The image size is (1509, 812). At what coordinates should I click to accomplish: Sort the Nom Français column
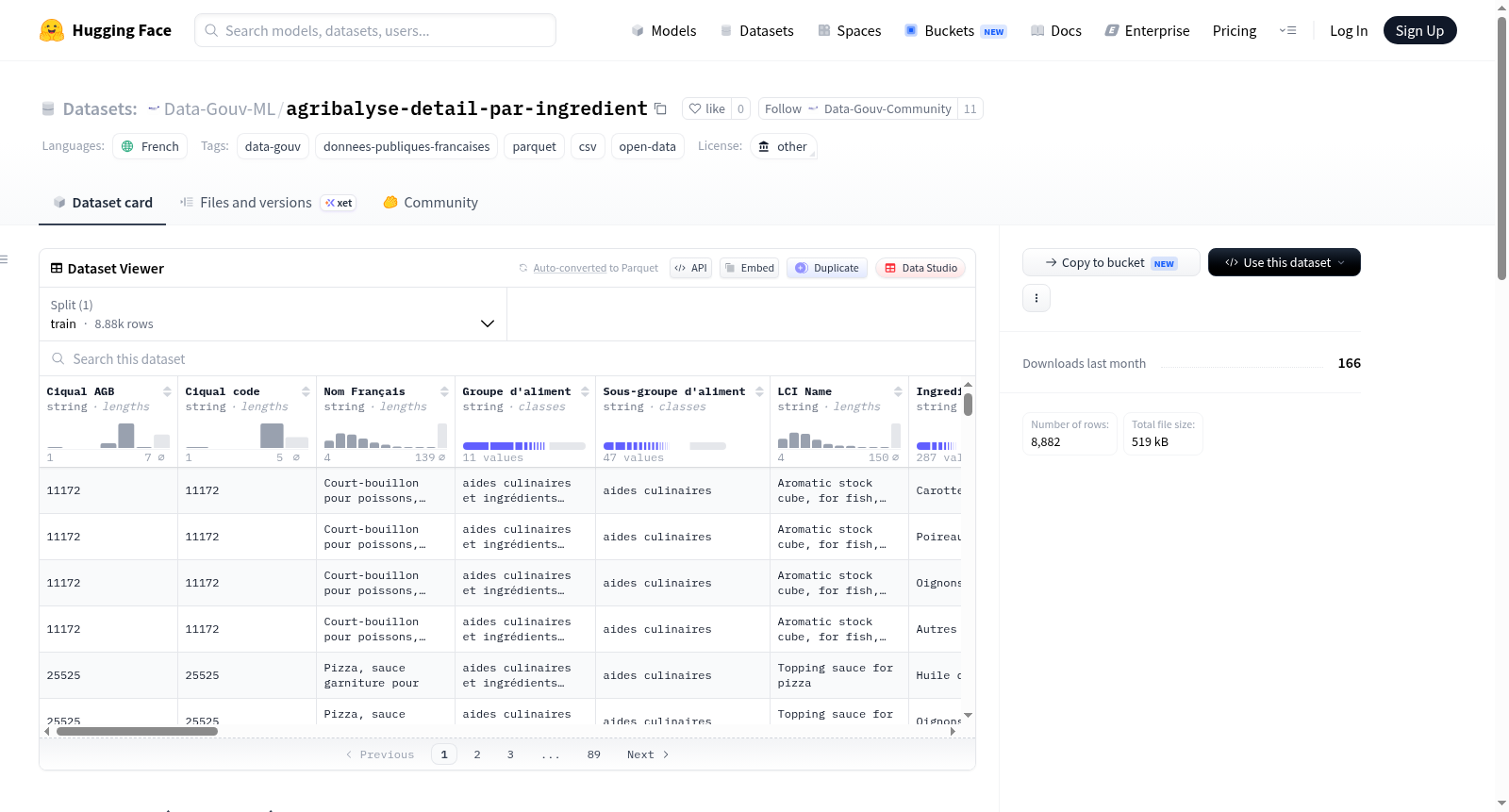point(444,391)
